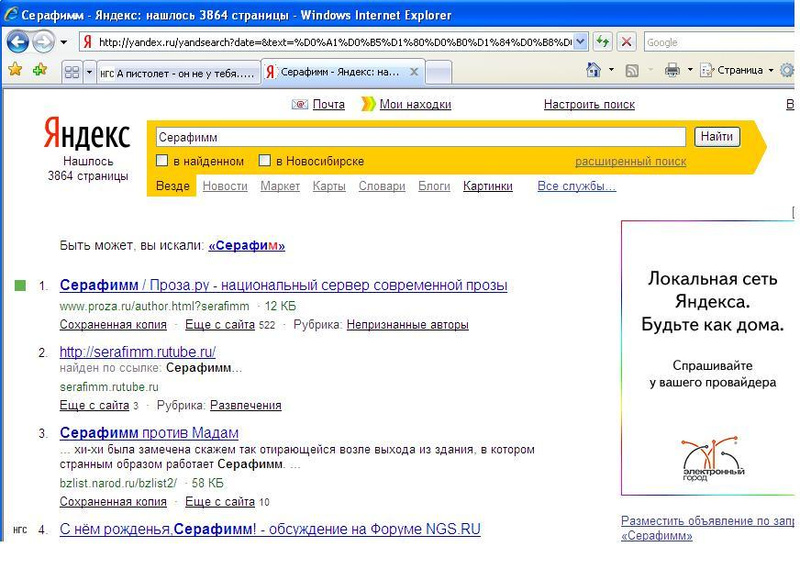Click the Yandex search query input field
The image size is (800, 571).
(418, 138)
